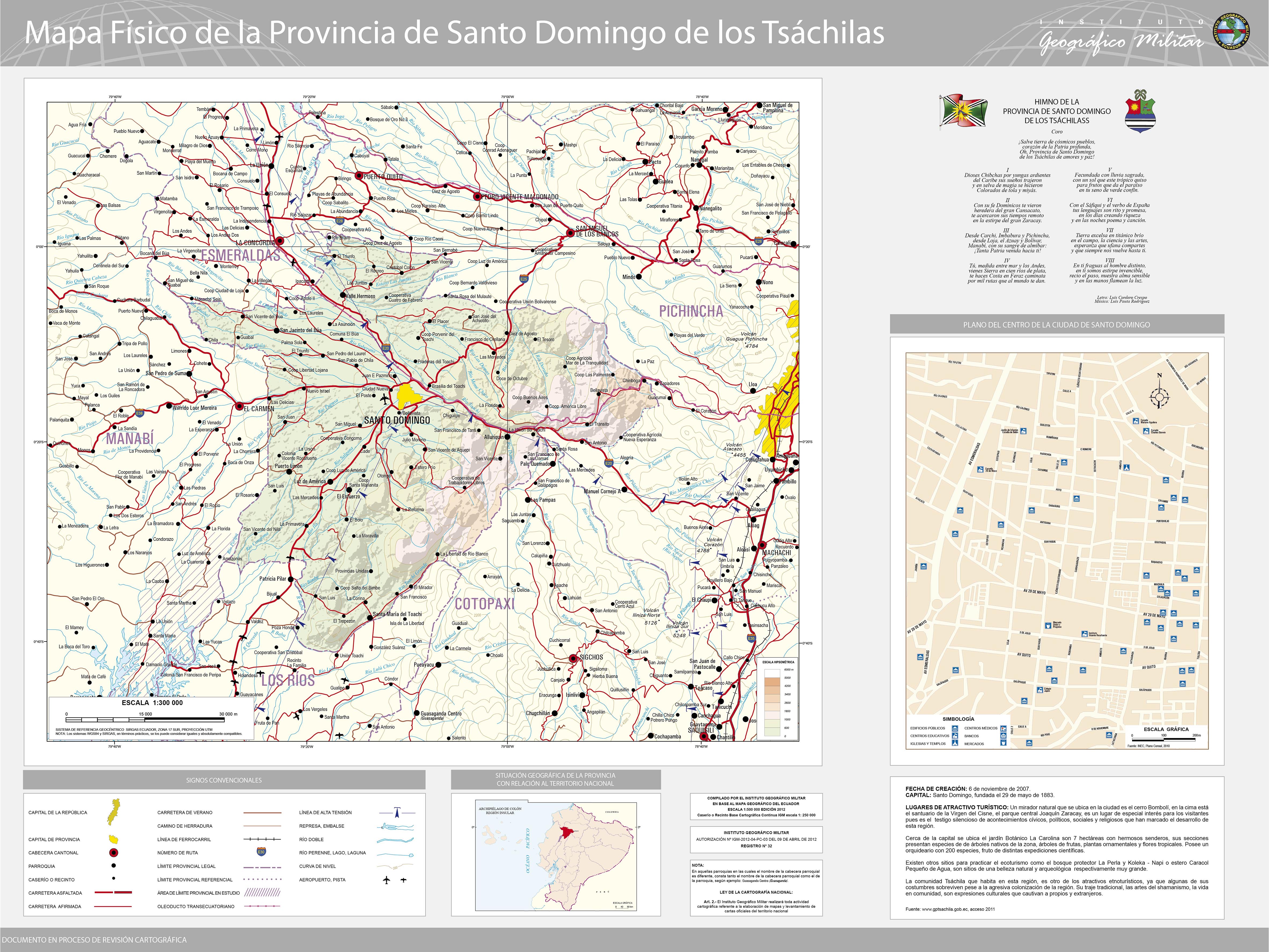This screenshot has height=952, width=1269.
Task: Click the Capital de Provincia yellow symbol
Action: coord(114,839)
